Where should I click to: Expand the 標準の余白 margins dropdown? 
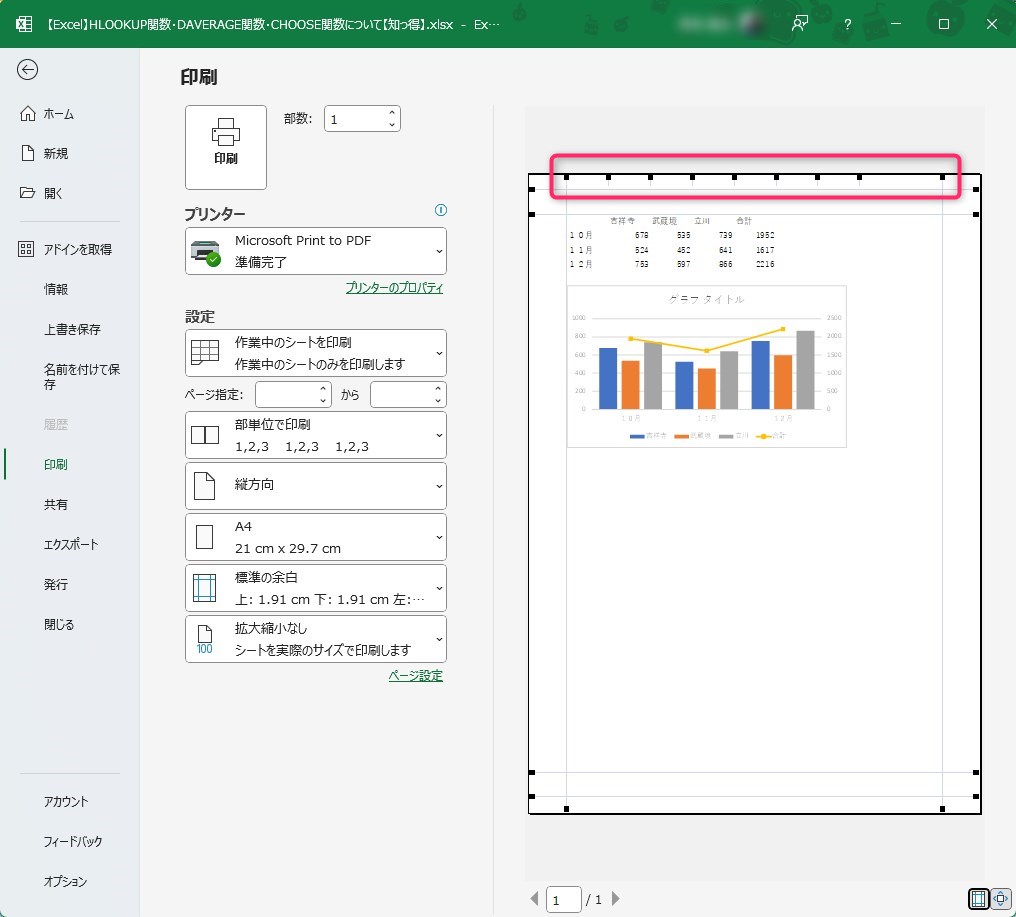[x=316, y=588]
